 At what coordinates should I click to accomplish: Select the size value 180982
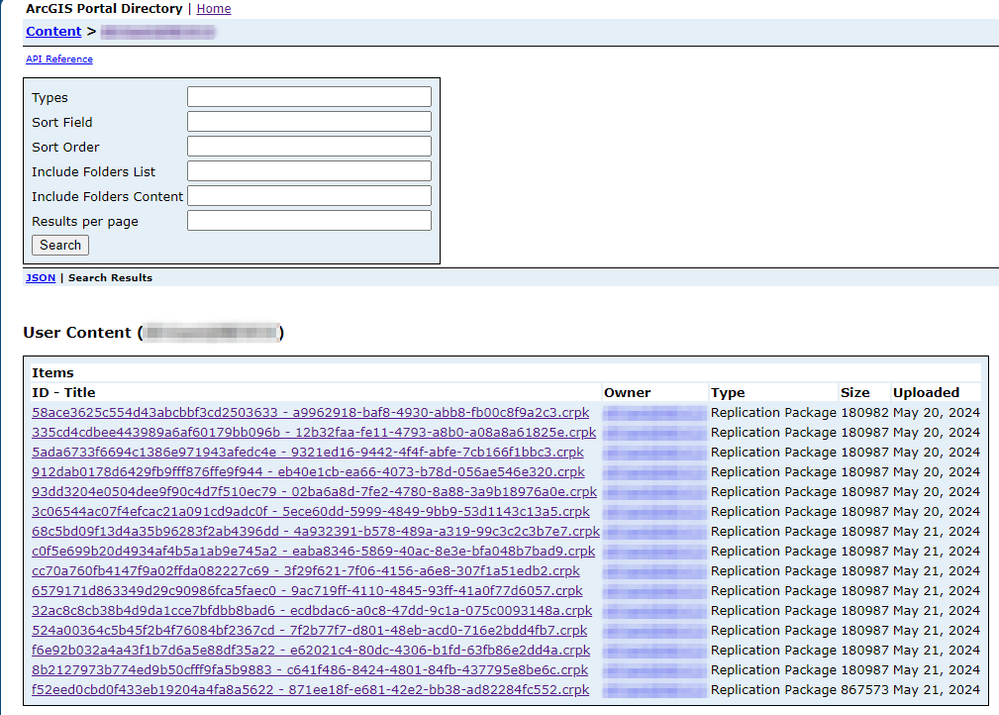865,413
